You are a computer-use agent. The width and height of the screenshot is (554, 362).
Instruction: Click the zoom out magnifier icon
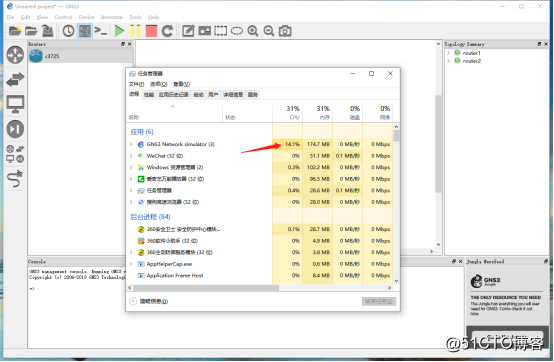tap(269, 31)
